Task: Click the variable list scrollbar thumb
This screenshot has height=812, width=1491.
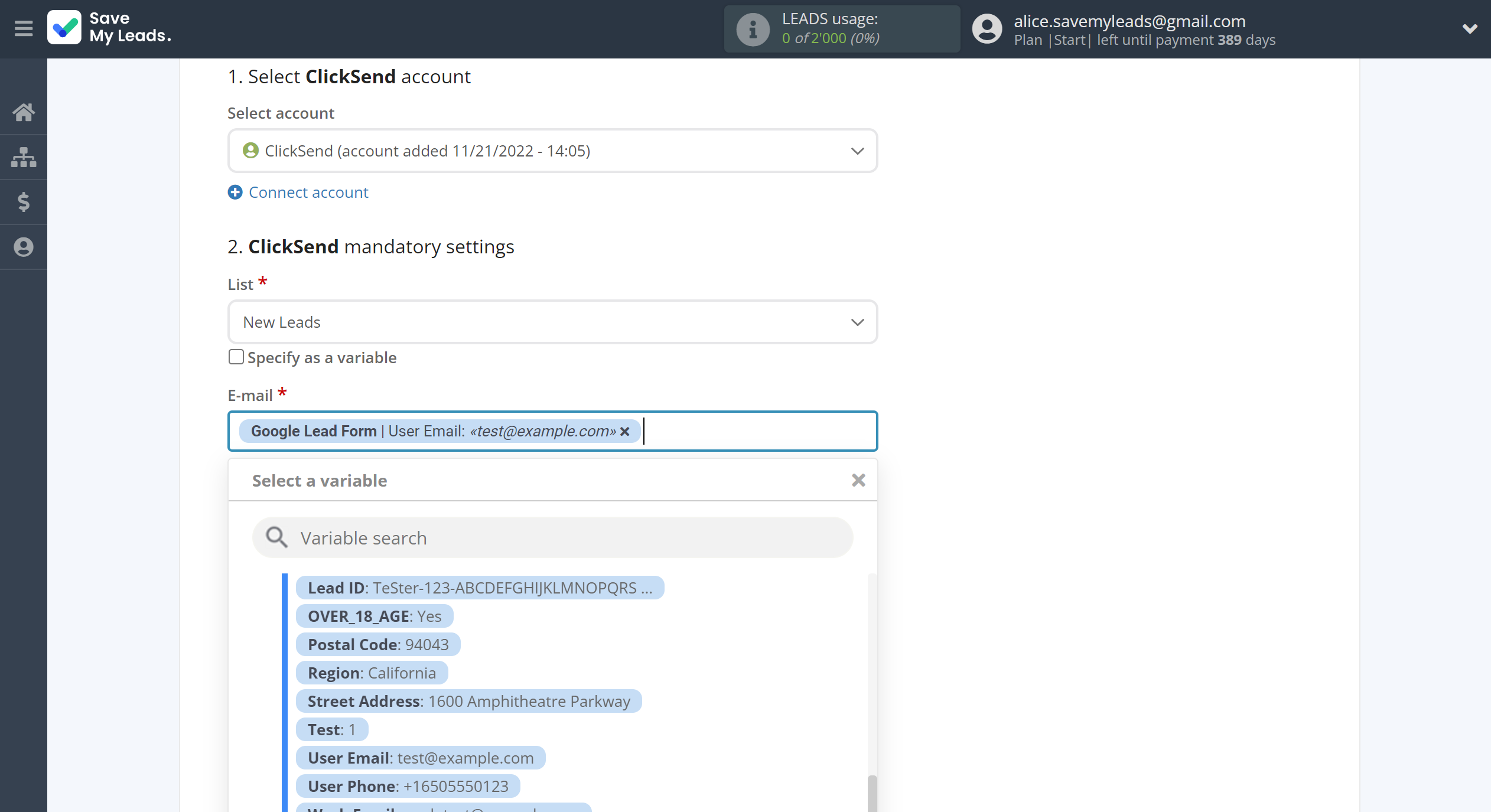Action: coord(872,794)
